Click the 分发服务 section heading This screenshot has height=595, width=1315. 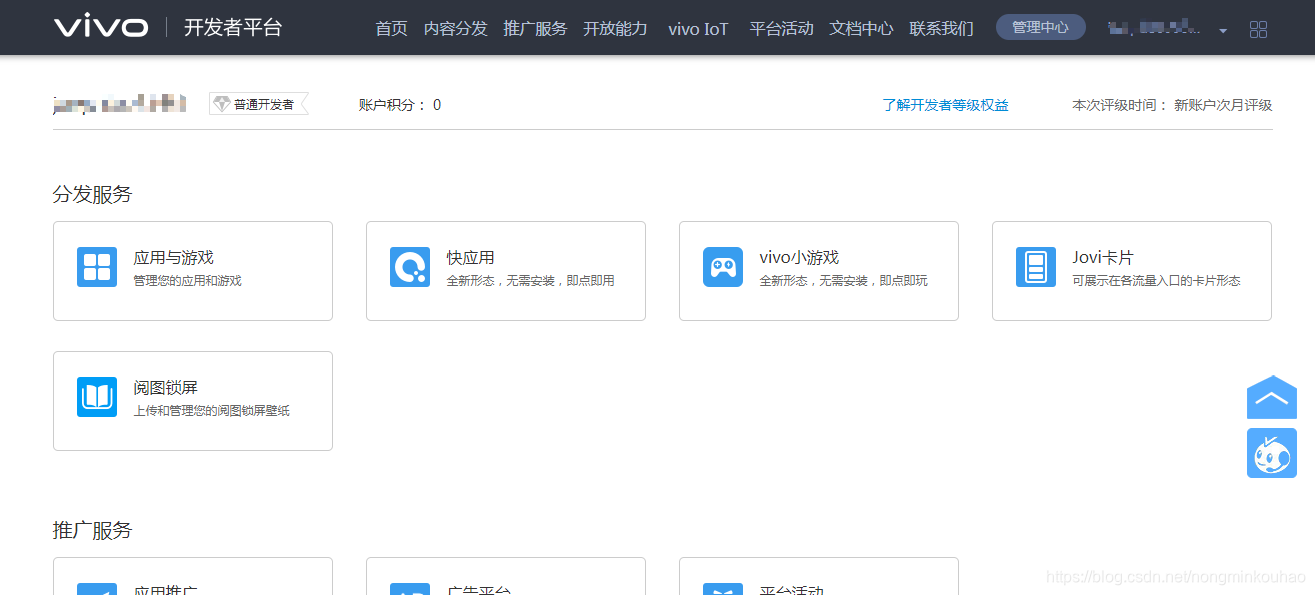tap(92, 194)
